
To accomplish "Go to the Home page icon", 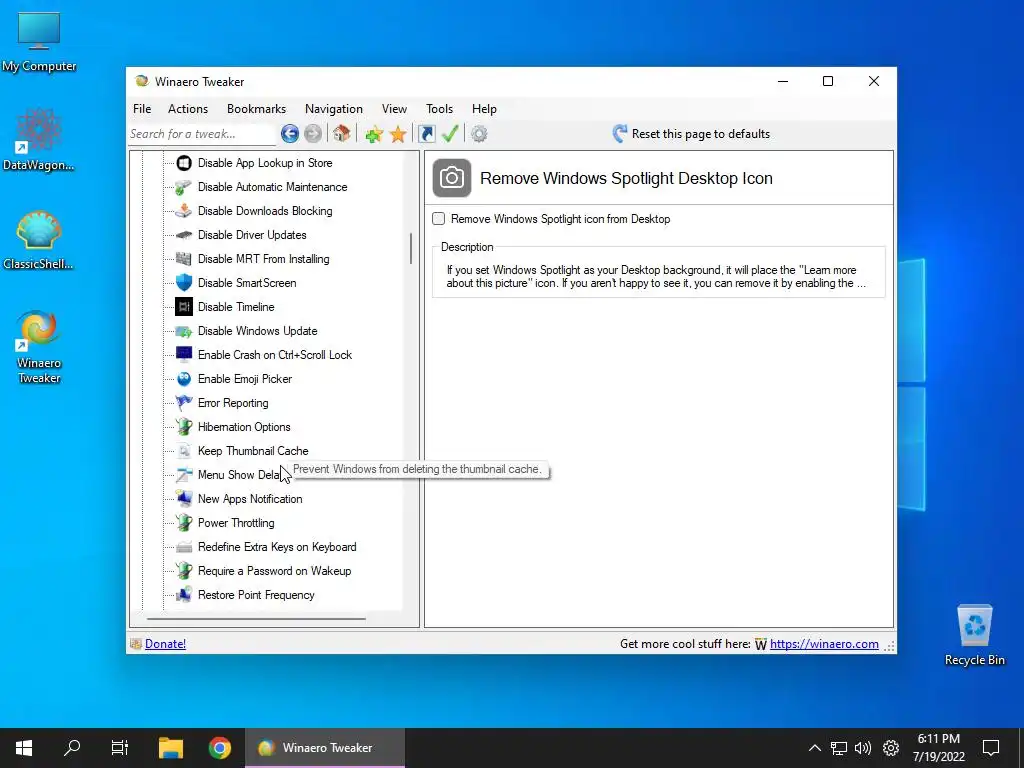I will pos(342,134).
